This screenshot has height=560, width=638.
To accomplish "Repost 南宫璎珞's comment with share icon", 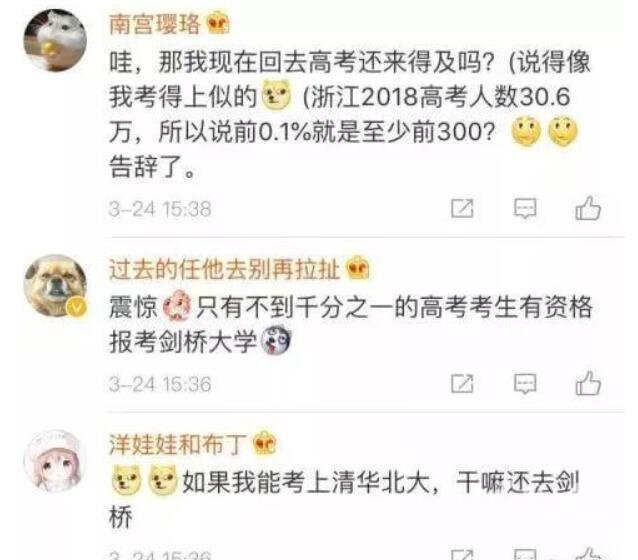I will click(x=462, y=208).
